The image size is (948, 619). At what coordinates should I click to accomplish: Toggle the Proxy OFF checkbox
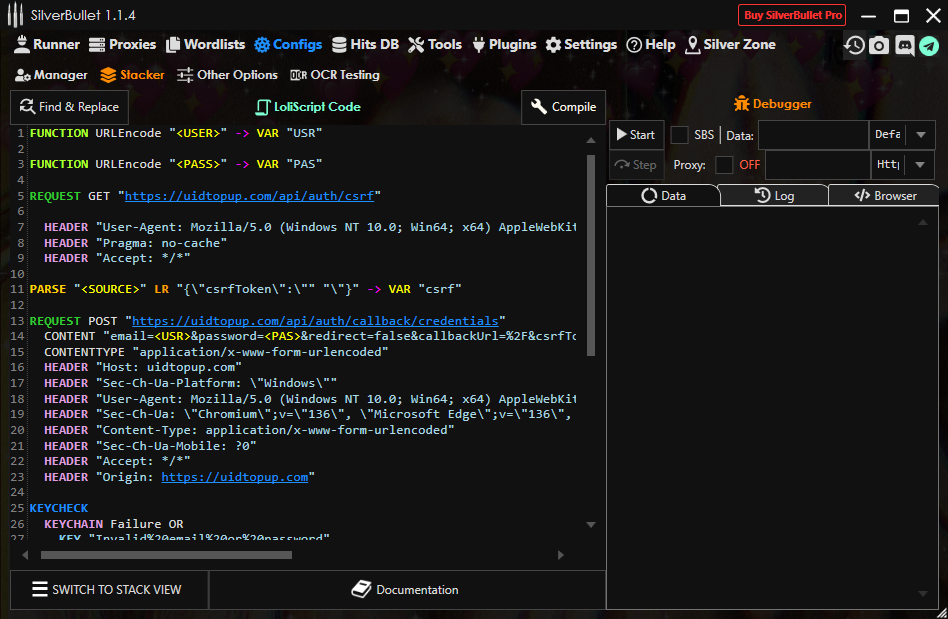[725, 165]
